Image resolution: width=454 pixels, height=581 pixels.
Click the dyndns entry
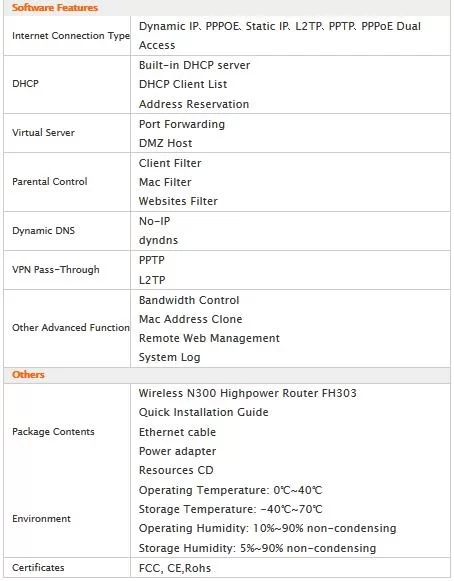point(158,240)
